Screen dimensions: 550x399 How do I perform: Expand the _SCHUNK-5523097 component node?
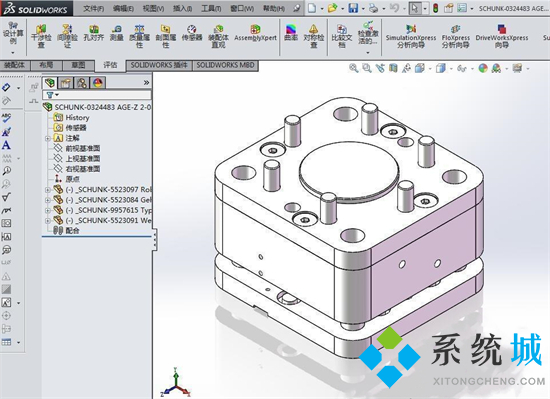48,190
